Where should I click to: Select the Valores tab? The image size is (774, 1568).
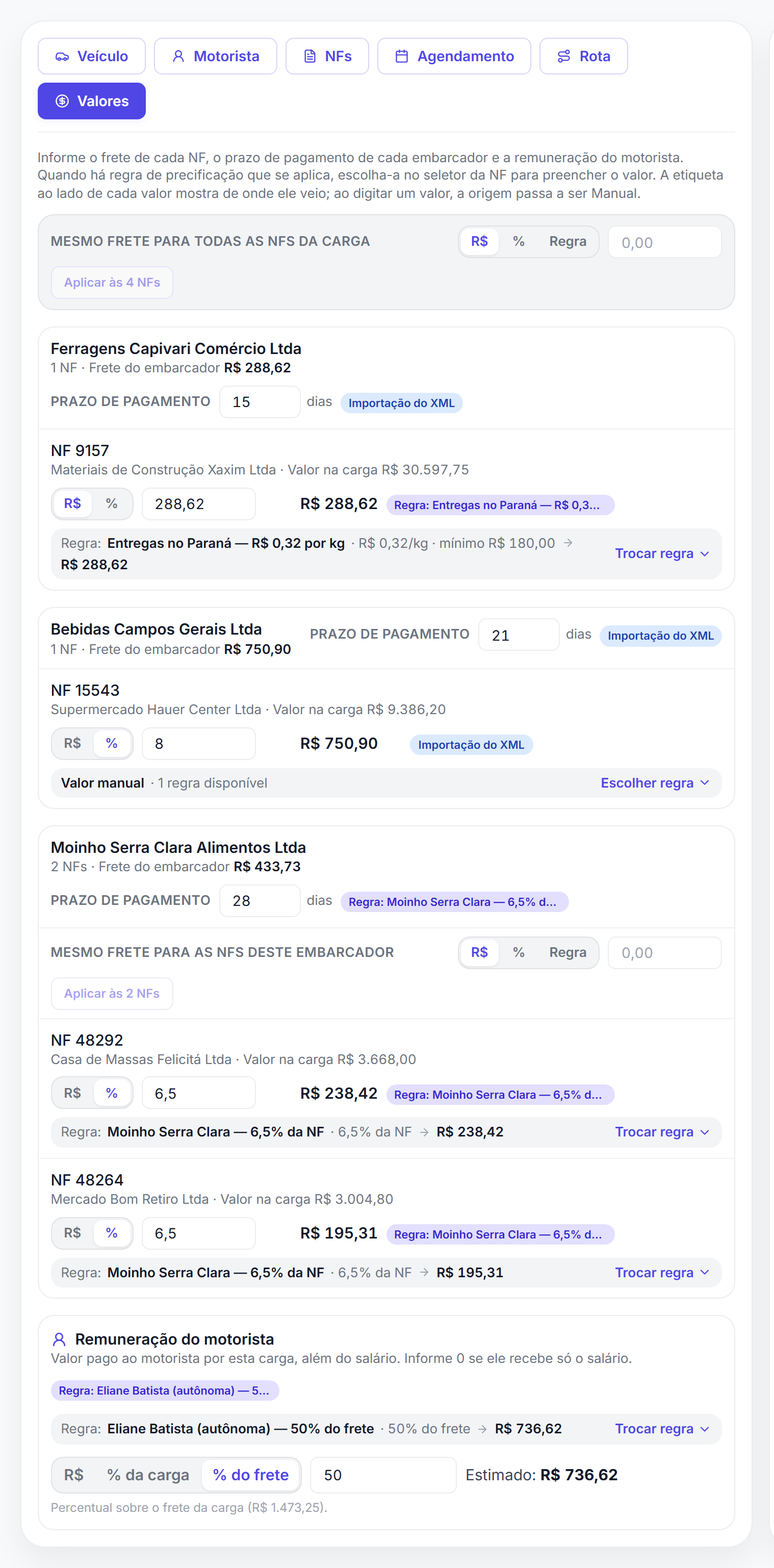point(92,101)
